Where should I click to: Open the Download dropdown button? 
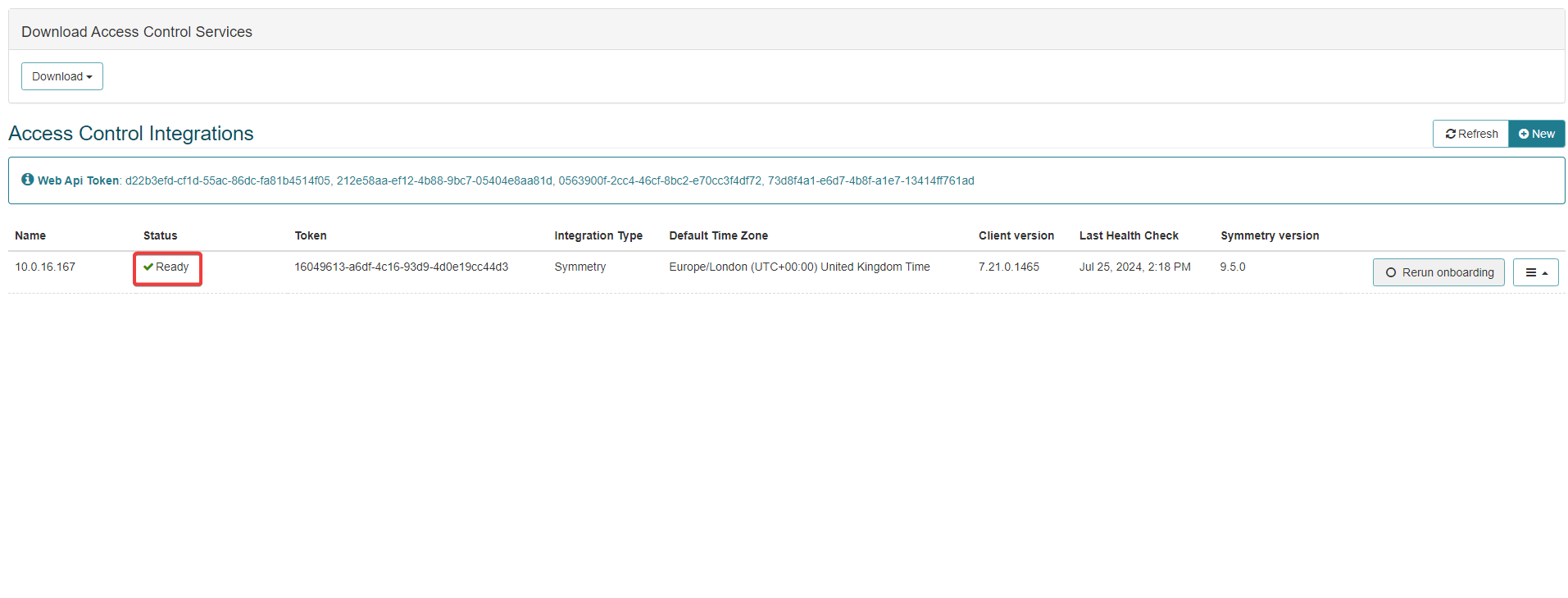[x=61, y=76]
